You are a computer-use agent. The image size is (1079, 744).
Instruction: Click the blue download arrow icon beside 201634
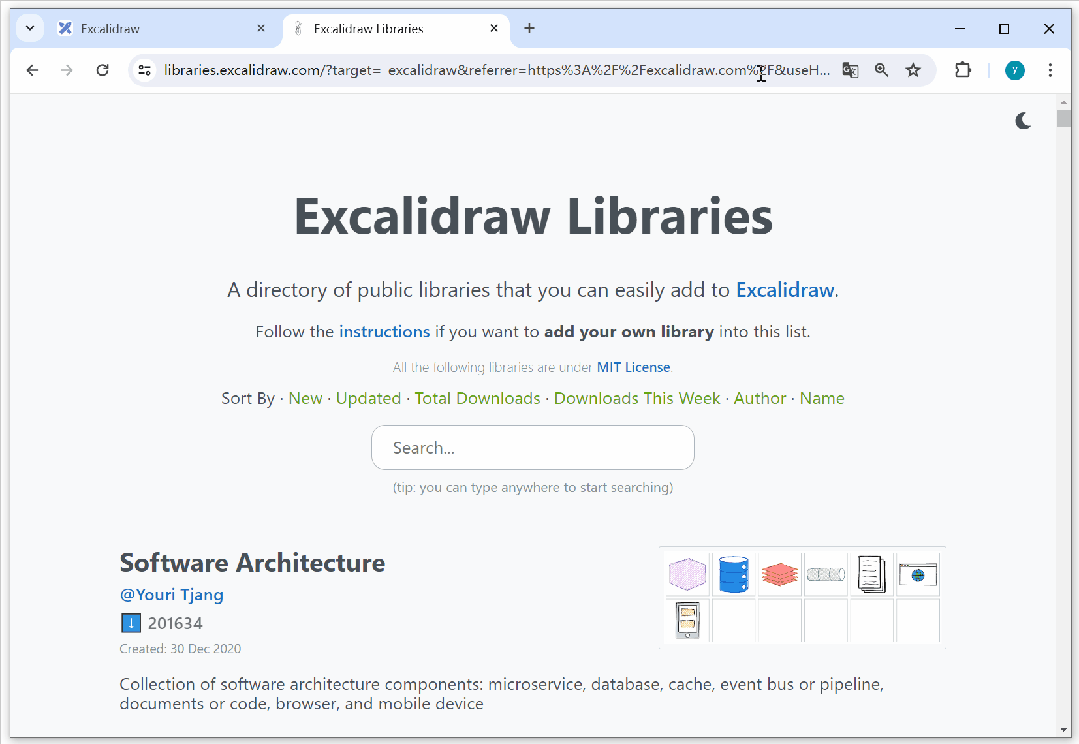(131, 623)
